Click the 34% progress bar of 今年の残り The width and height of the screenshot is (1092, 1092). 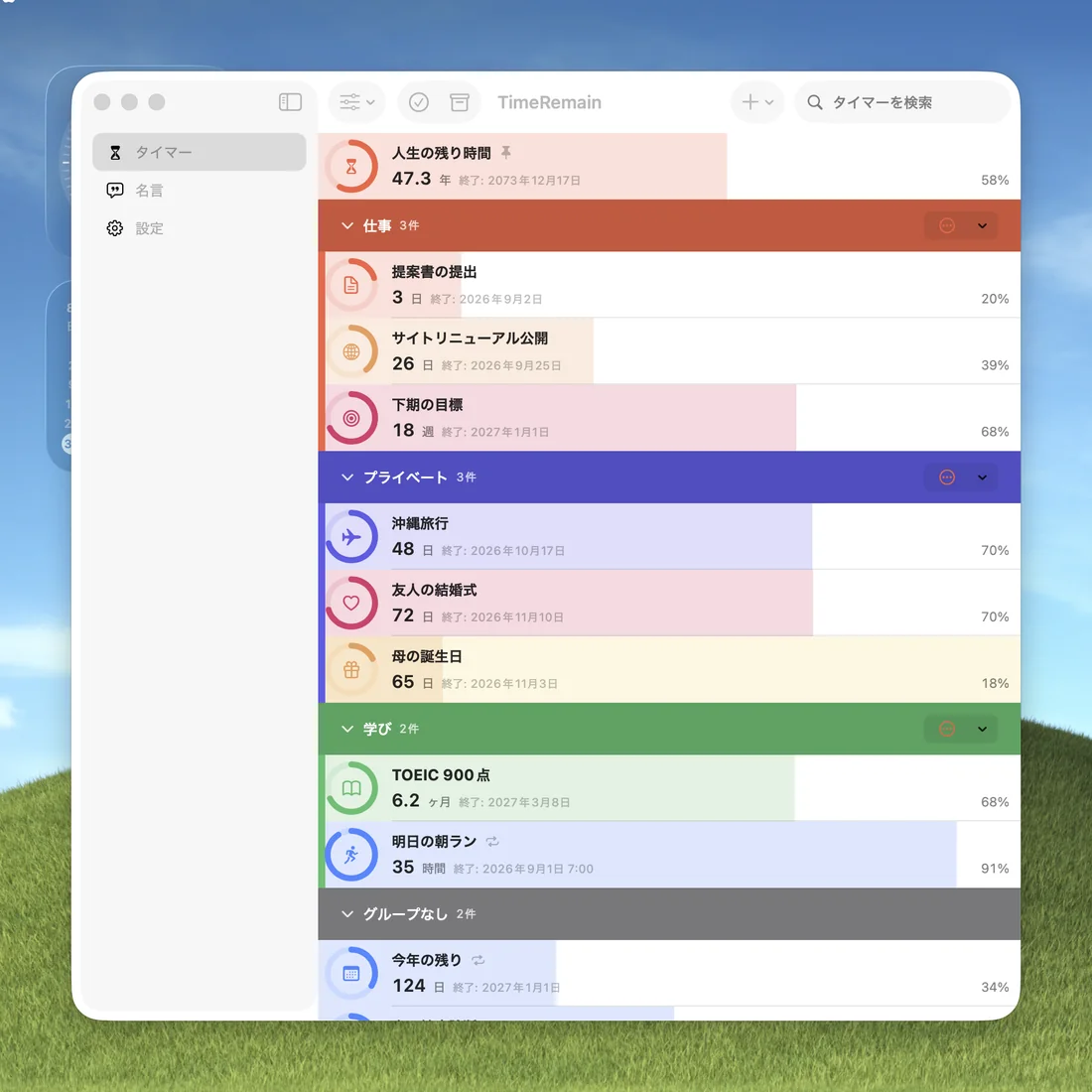tap(438, 974)
